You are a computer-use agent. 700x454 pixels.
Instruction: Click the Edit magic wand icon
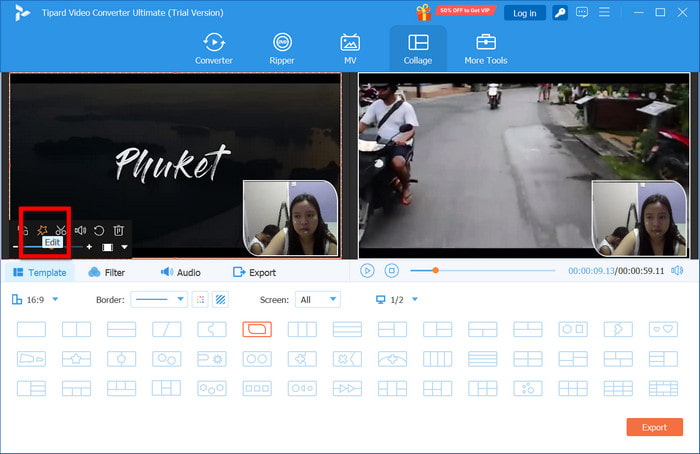[x=42, y=230]
